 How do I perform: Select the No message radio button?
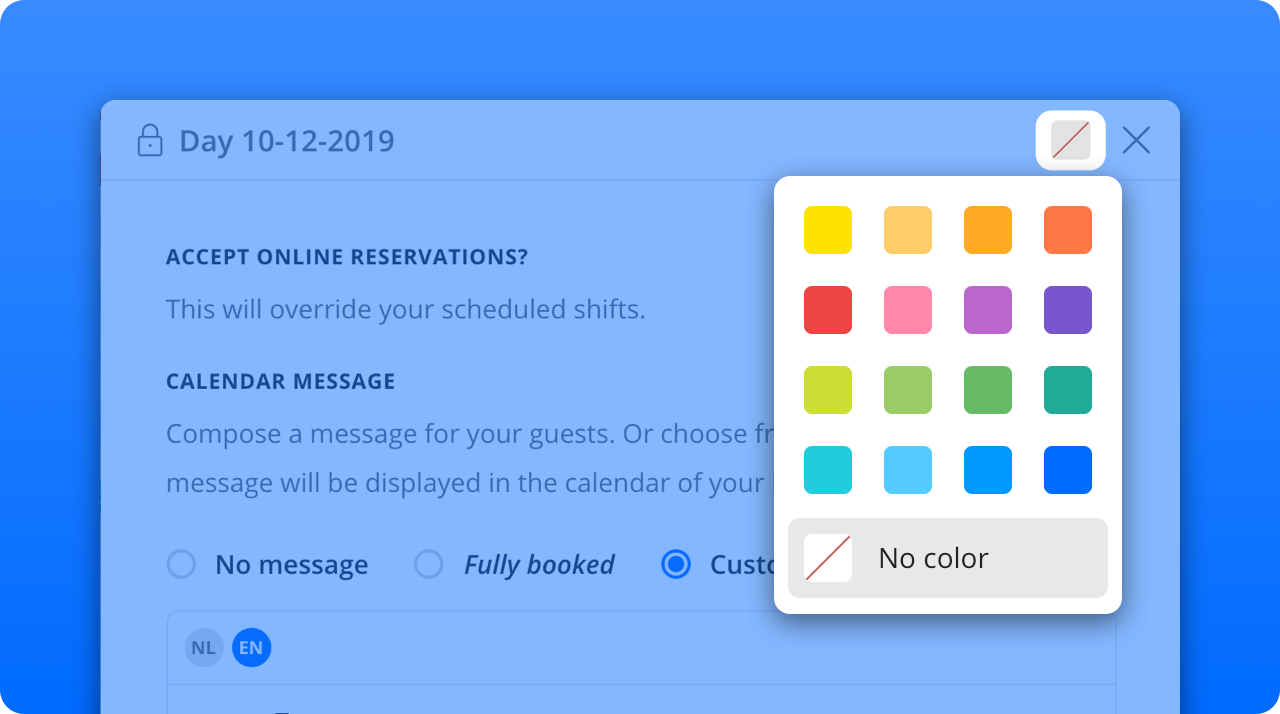[181, 565]
